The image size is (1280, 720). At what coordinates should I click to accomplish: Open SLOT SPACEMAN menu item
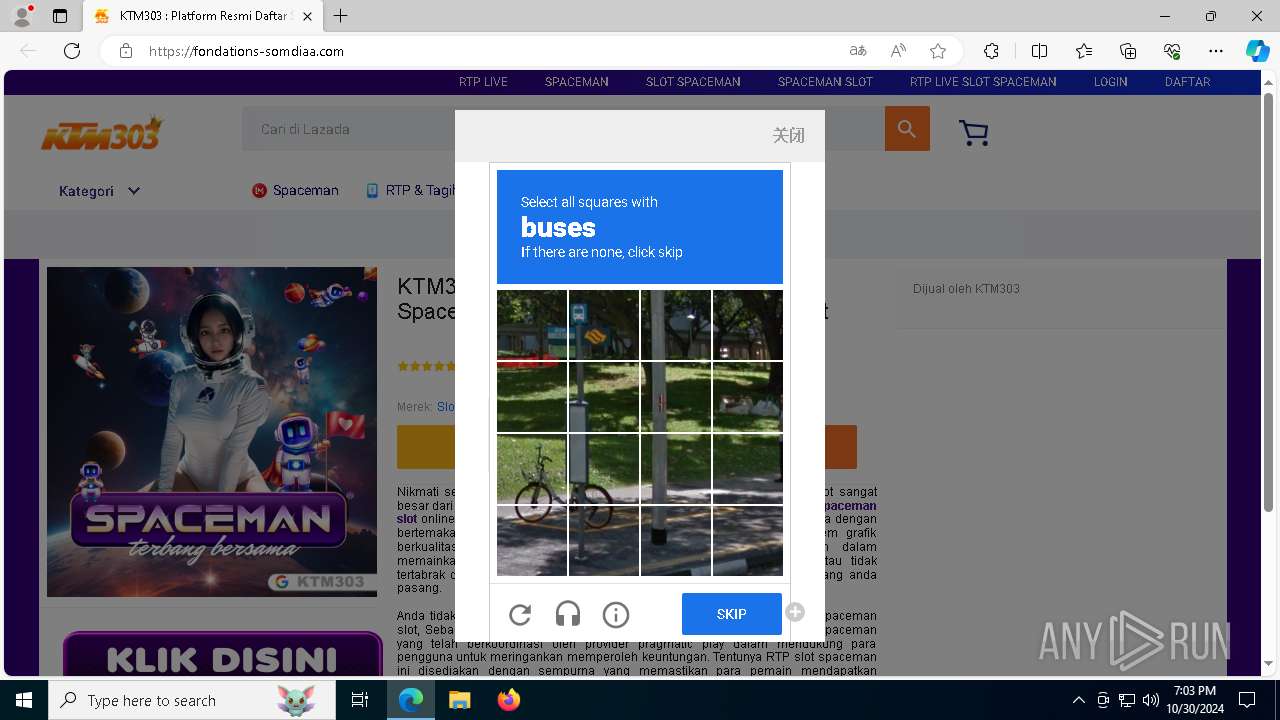click(x=693, y=82)
